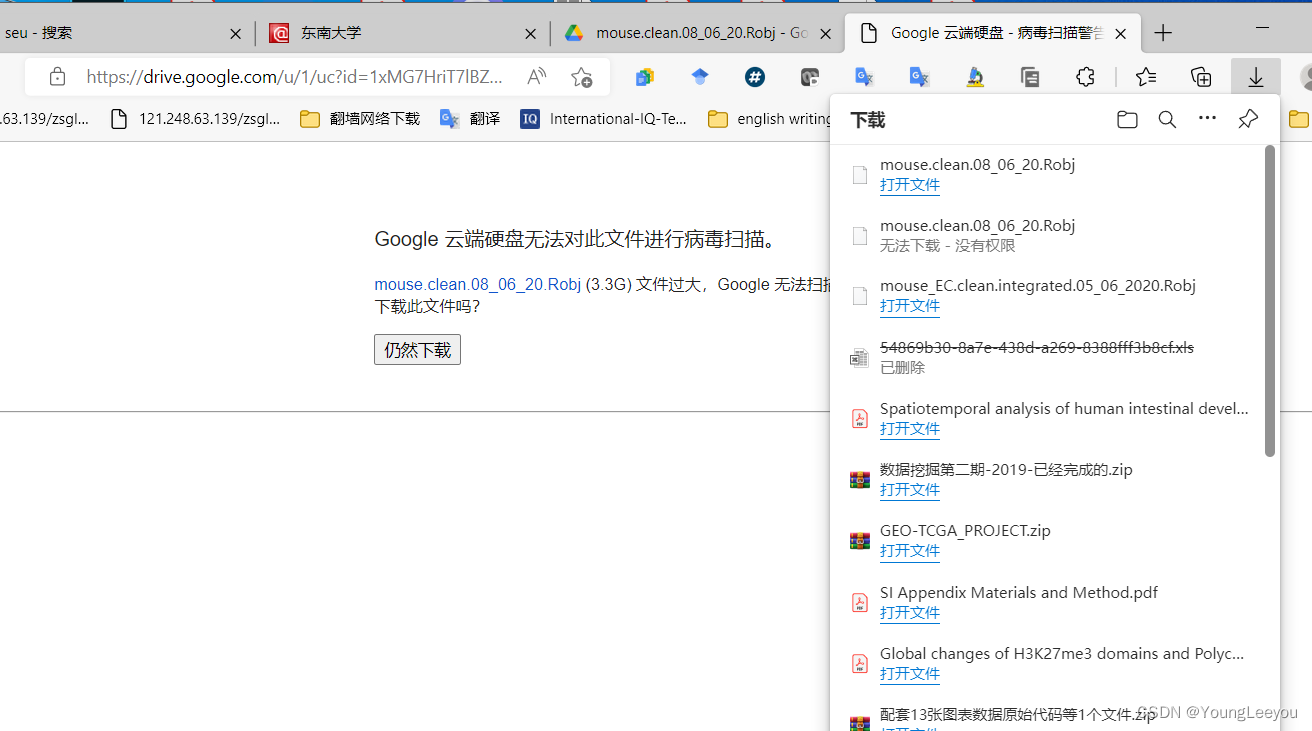Click the hashtag extension icon
Screen dimensions: 1312x731
(755, 77)
